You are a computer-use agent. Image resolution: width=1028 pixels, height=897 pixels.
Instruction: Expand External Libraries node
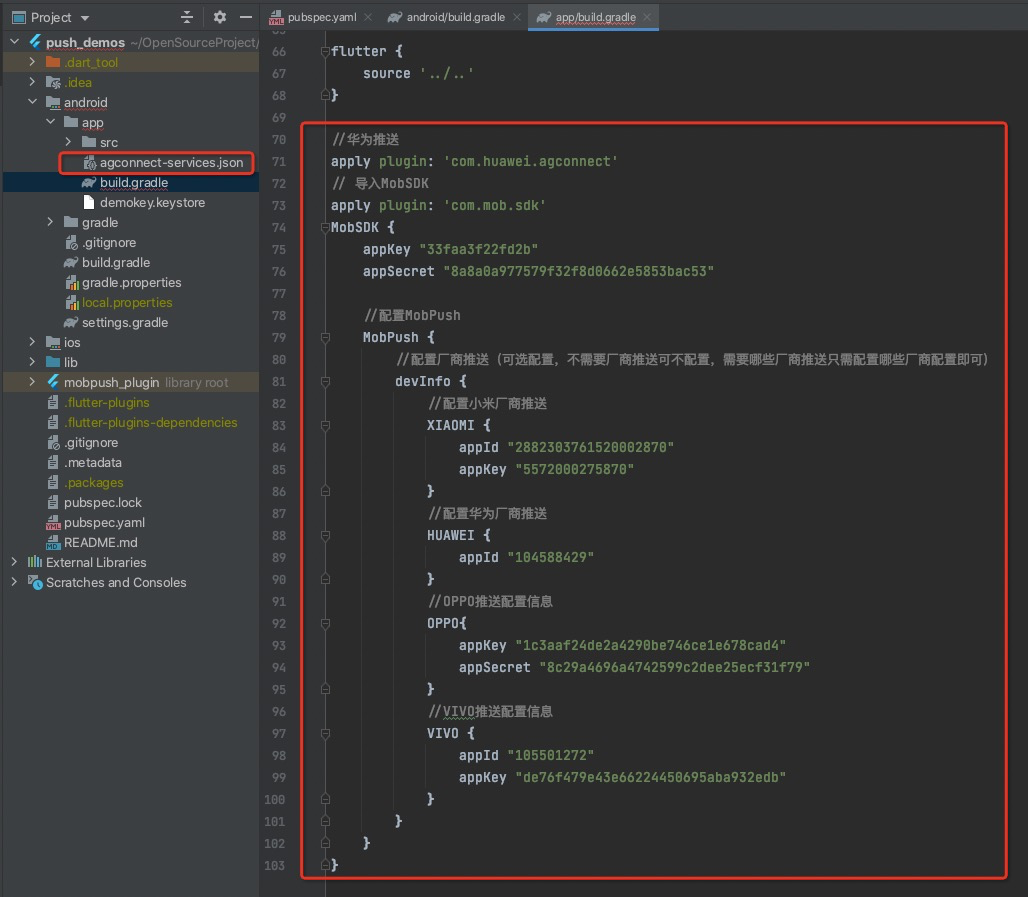pos(15,562)
